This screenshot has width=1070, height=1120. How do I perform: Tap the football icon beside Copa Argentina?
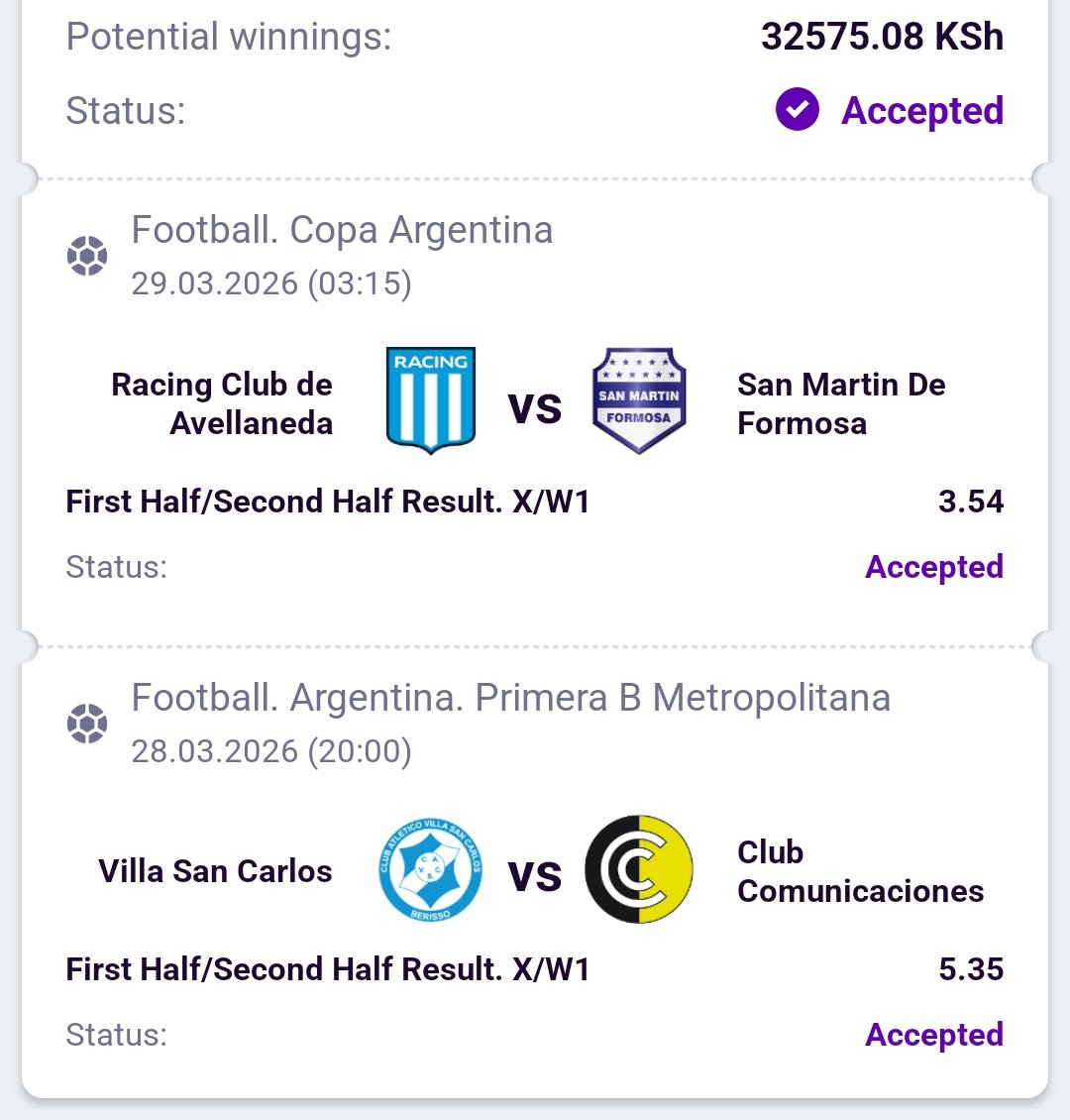[86, 257]
